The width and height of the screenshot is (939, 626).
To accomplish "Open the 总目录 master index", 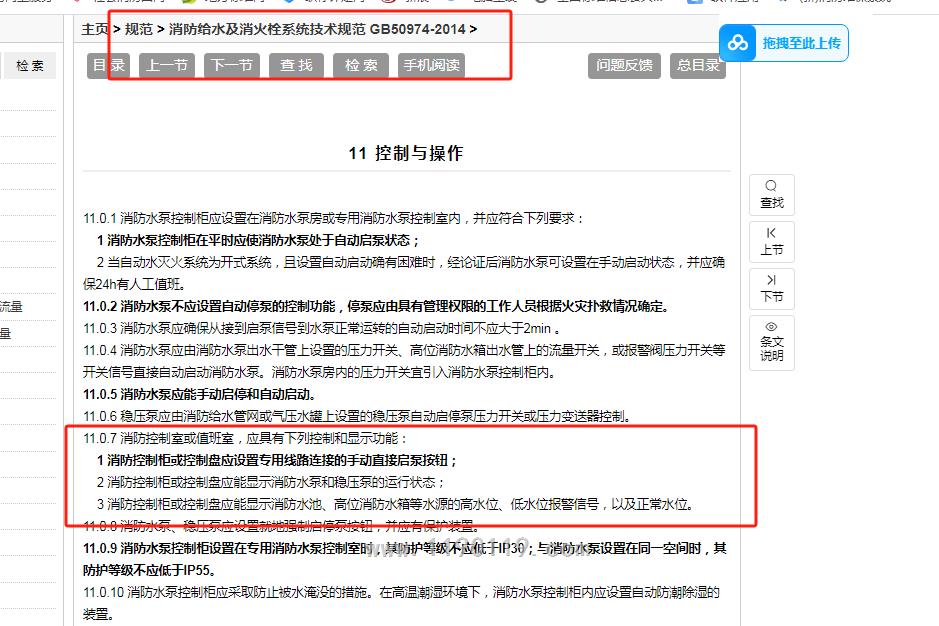I will 698,66.
